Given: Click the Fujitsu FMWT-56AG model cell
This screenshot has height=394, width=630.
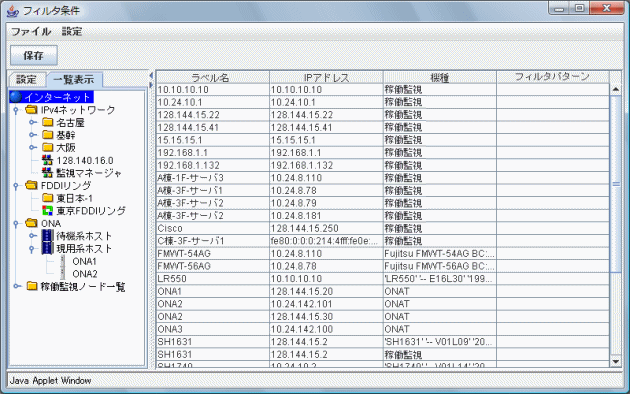Looking at the screenshot, I should (x=440, y=266).
